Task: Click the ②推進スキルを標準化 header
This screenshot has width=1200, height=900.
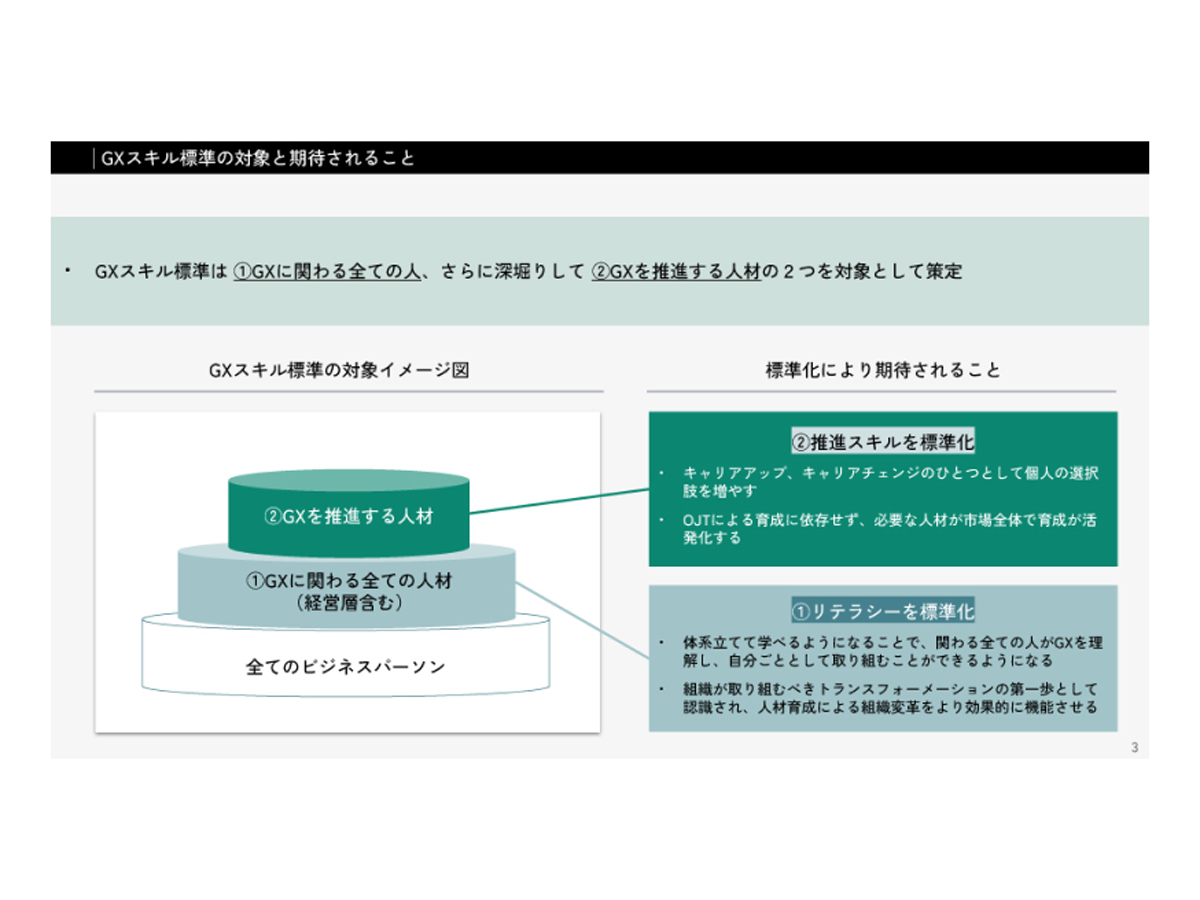Action: pos(884,440)
